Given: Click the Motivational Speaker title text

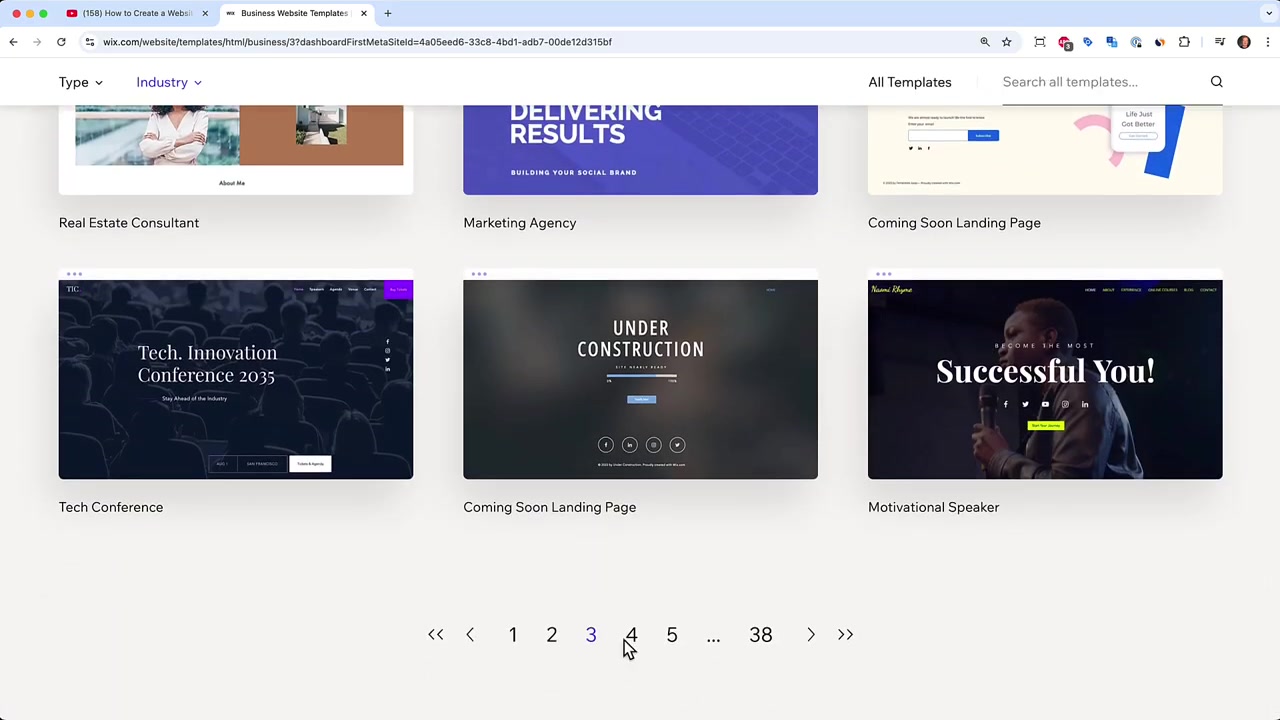Looking at the screenshot, I should [x=934, y=507].
